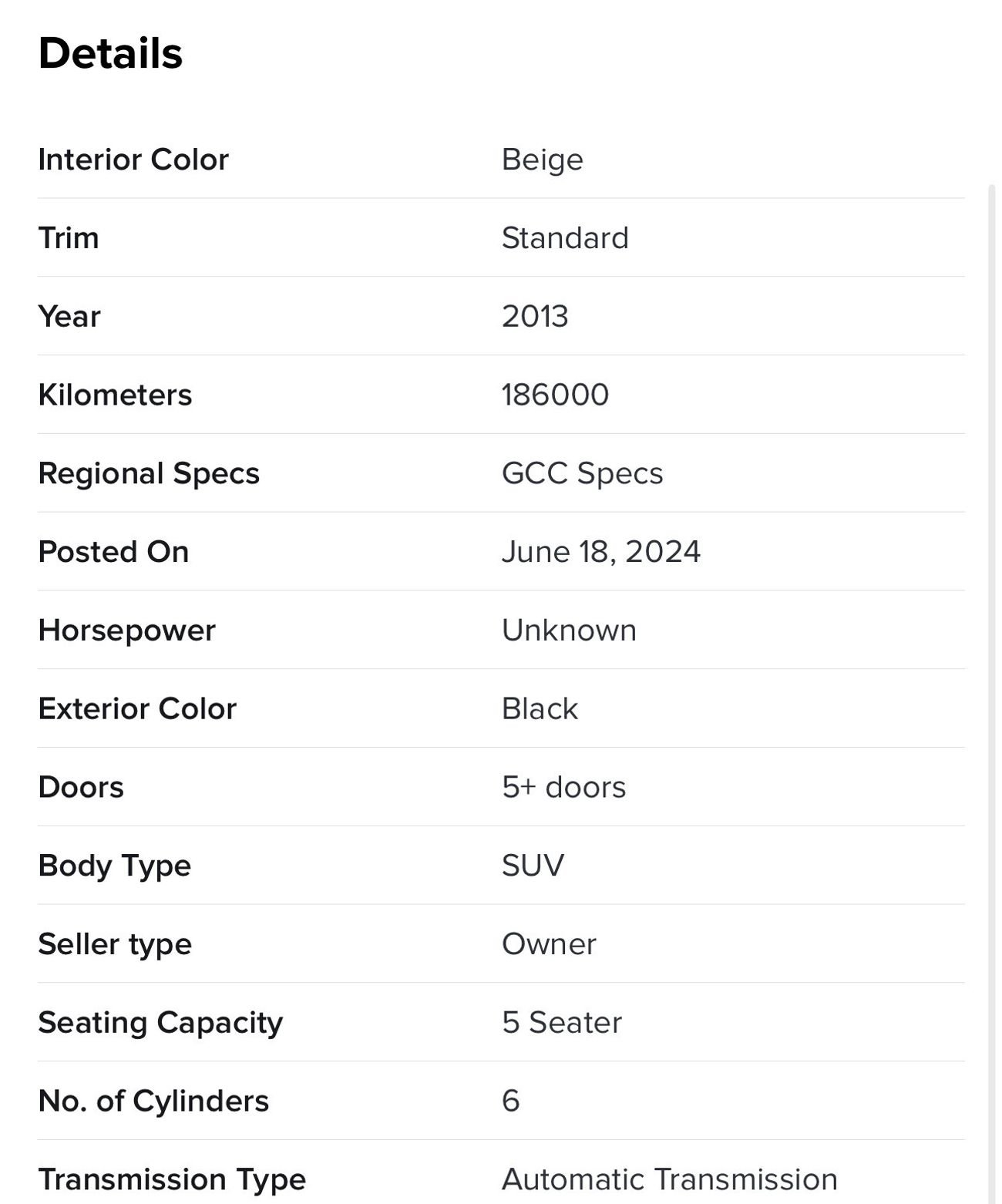
Task: Select the Trim row label
Action: click(x=69, y=238)
